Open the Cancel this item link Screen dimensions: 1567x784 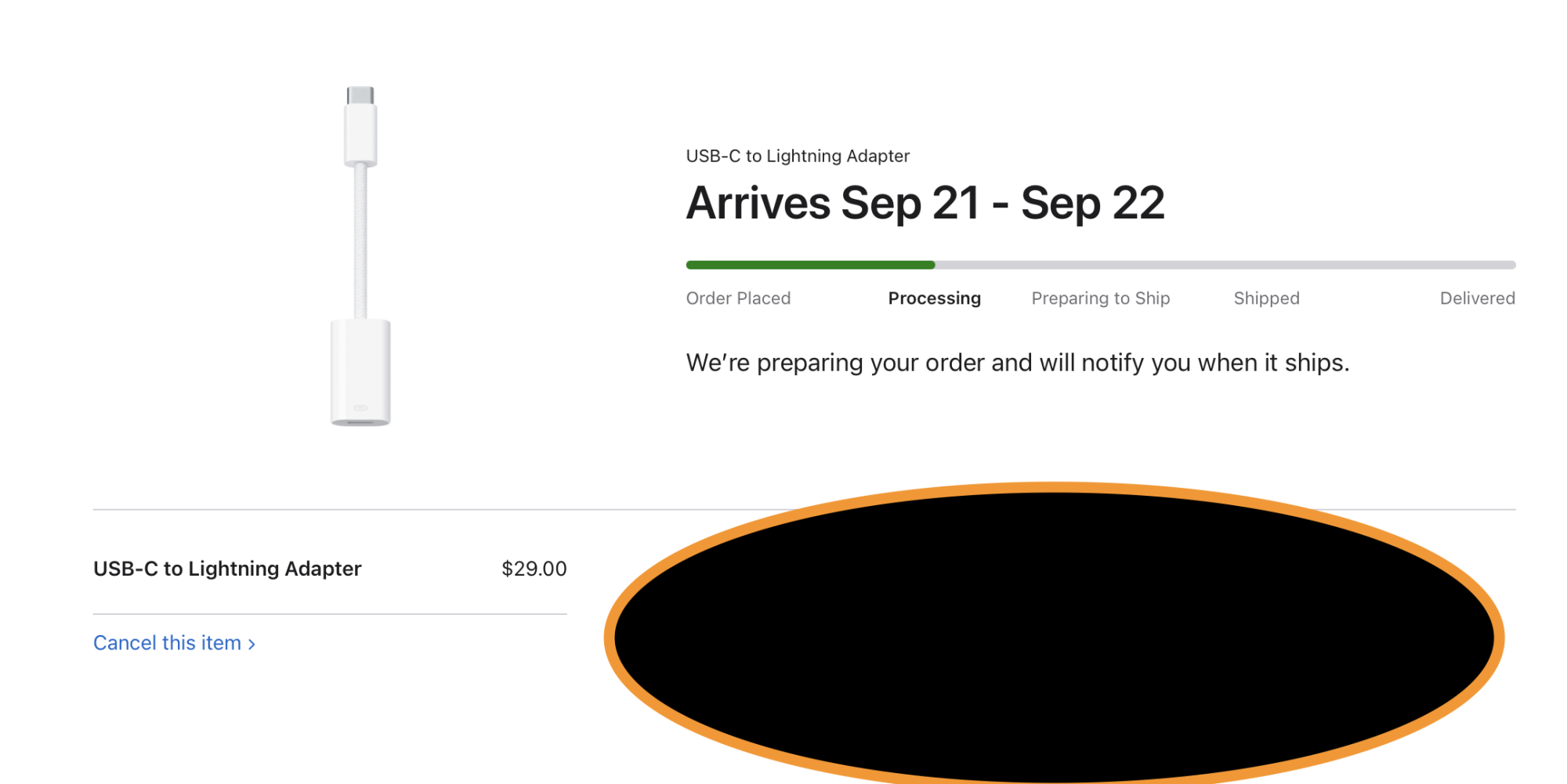[x=174, y=643]
